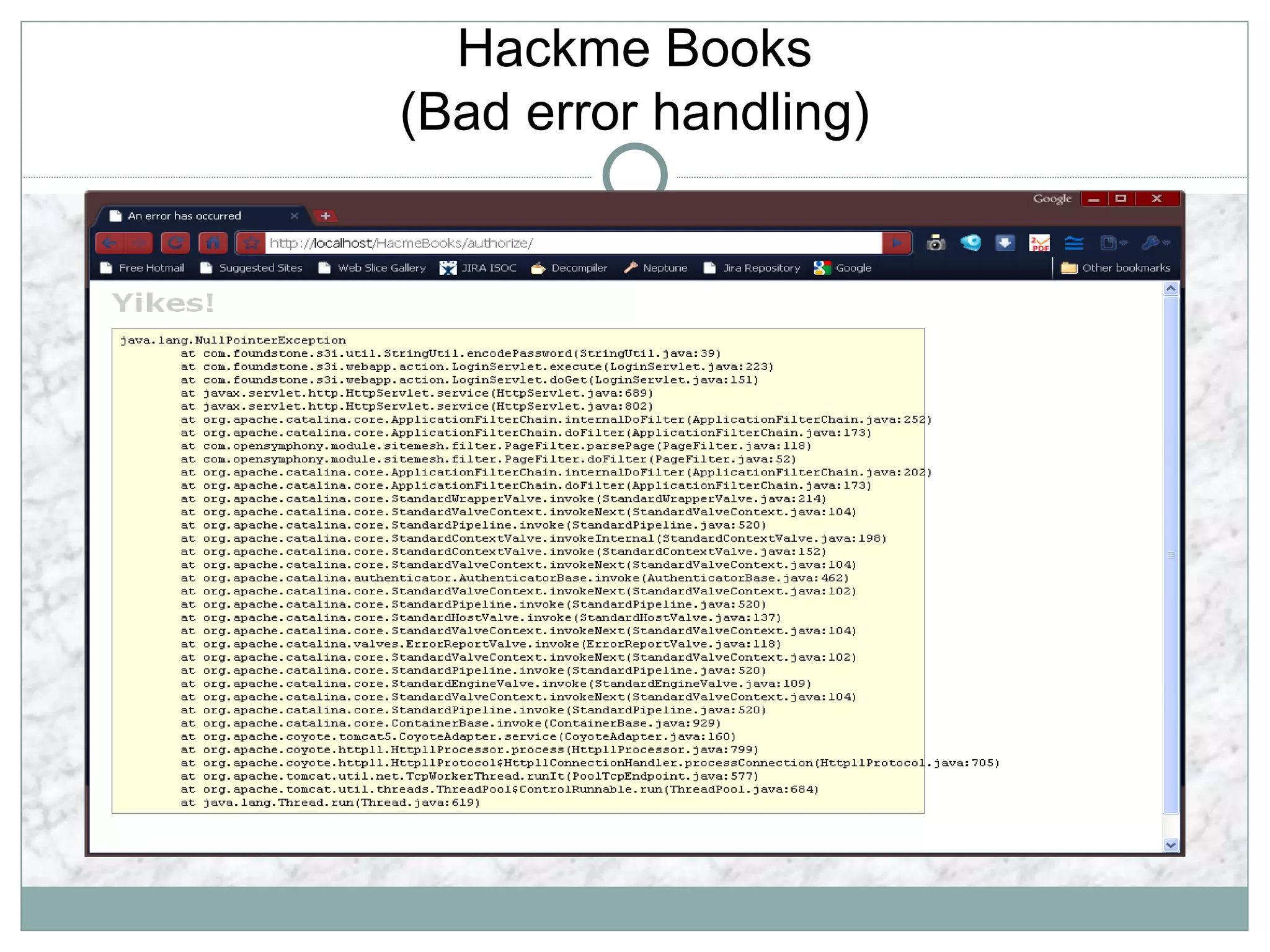Click the camera screenshot extension icon
Image resolution: width=1270 pixels, height=952 pixels.
pyautogui.click(x=936, y=243)
